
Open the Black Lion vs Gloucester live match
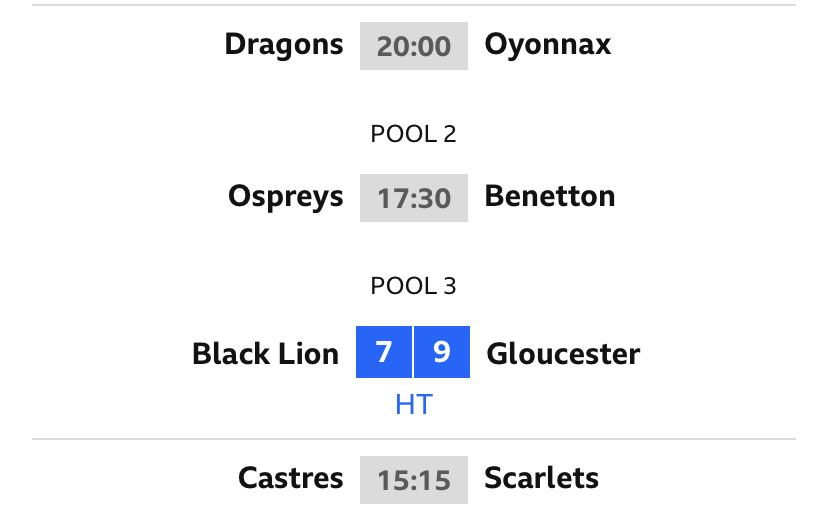[414, 369]
